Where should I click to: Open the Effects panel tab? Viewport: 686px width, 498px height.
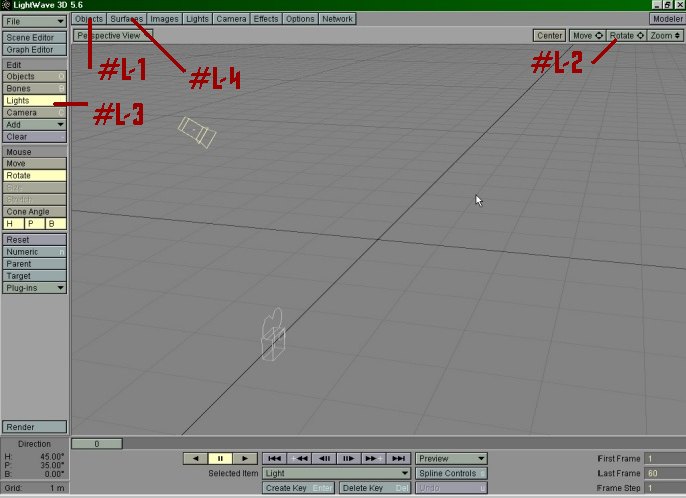[x=266, y=19]
